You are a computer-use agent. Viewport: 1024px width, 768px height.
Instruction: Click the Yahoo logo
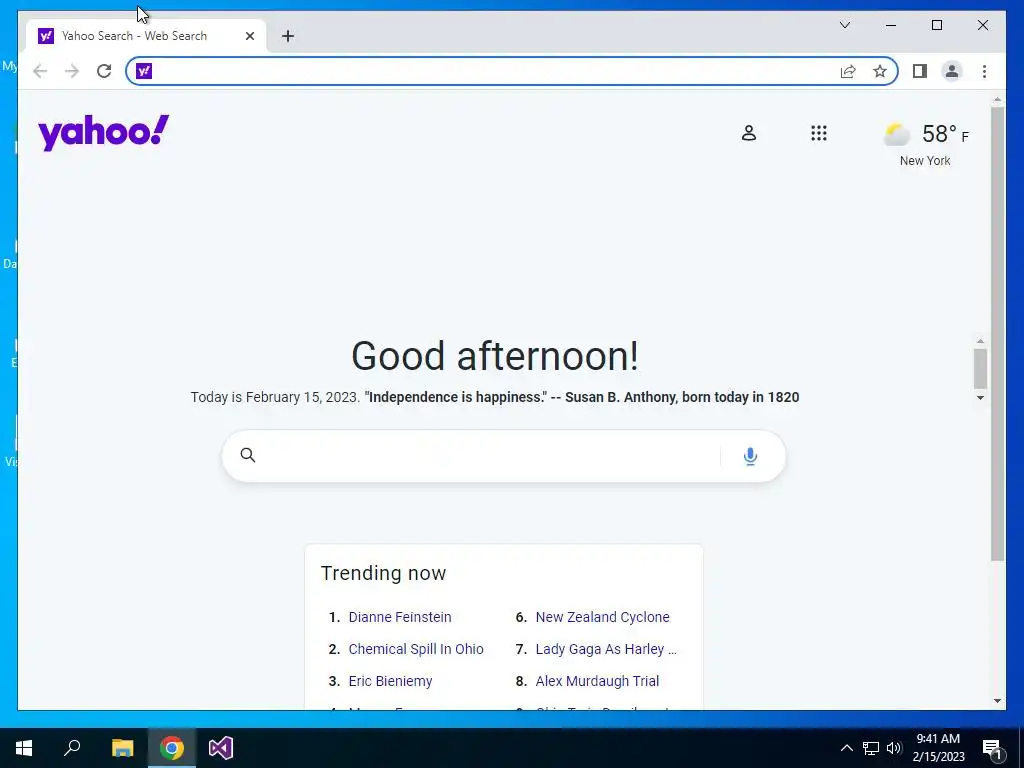(103, 133)
